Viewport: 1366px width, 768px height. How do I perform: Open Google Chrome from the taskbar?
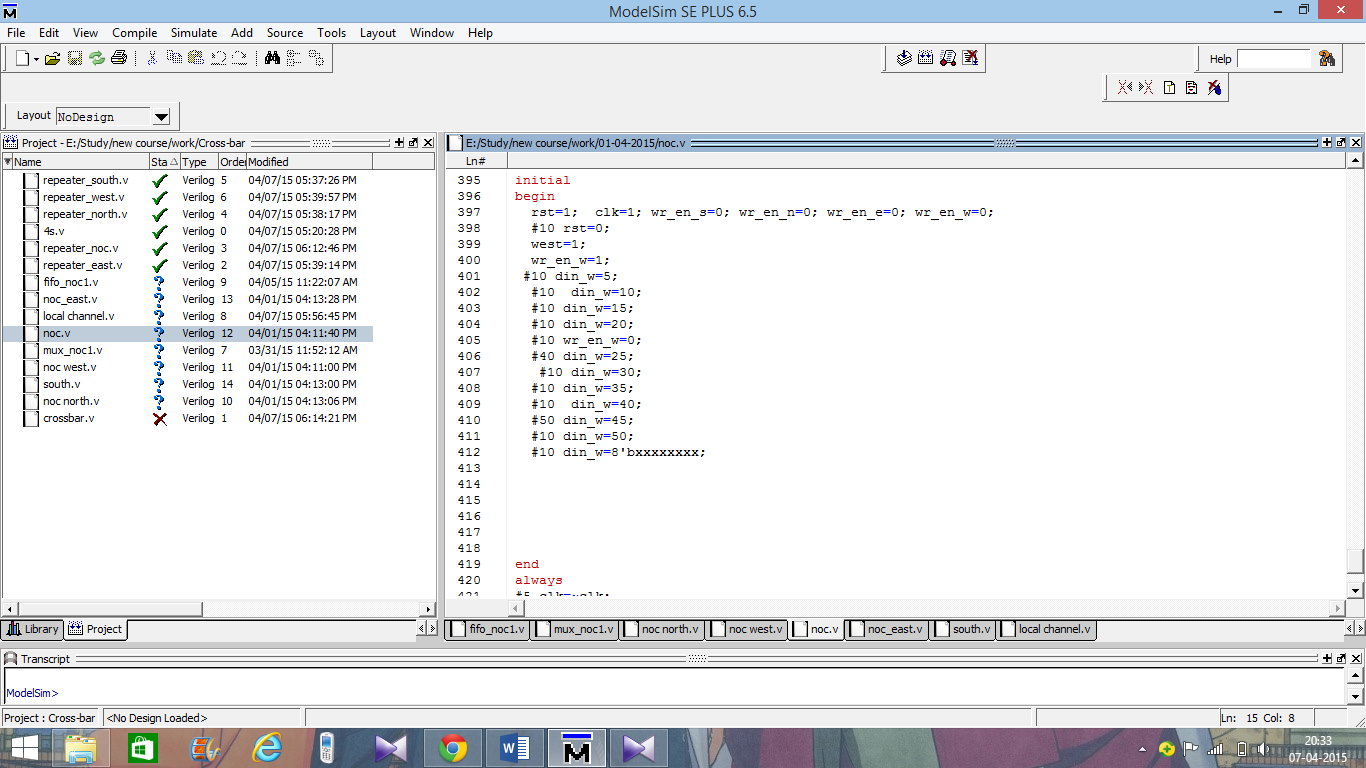pos(453,748)
